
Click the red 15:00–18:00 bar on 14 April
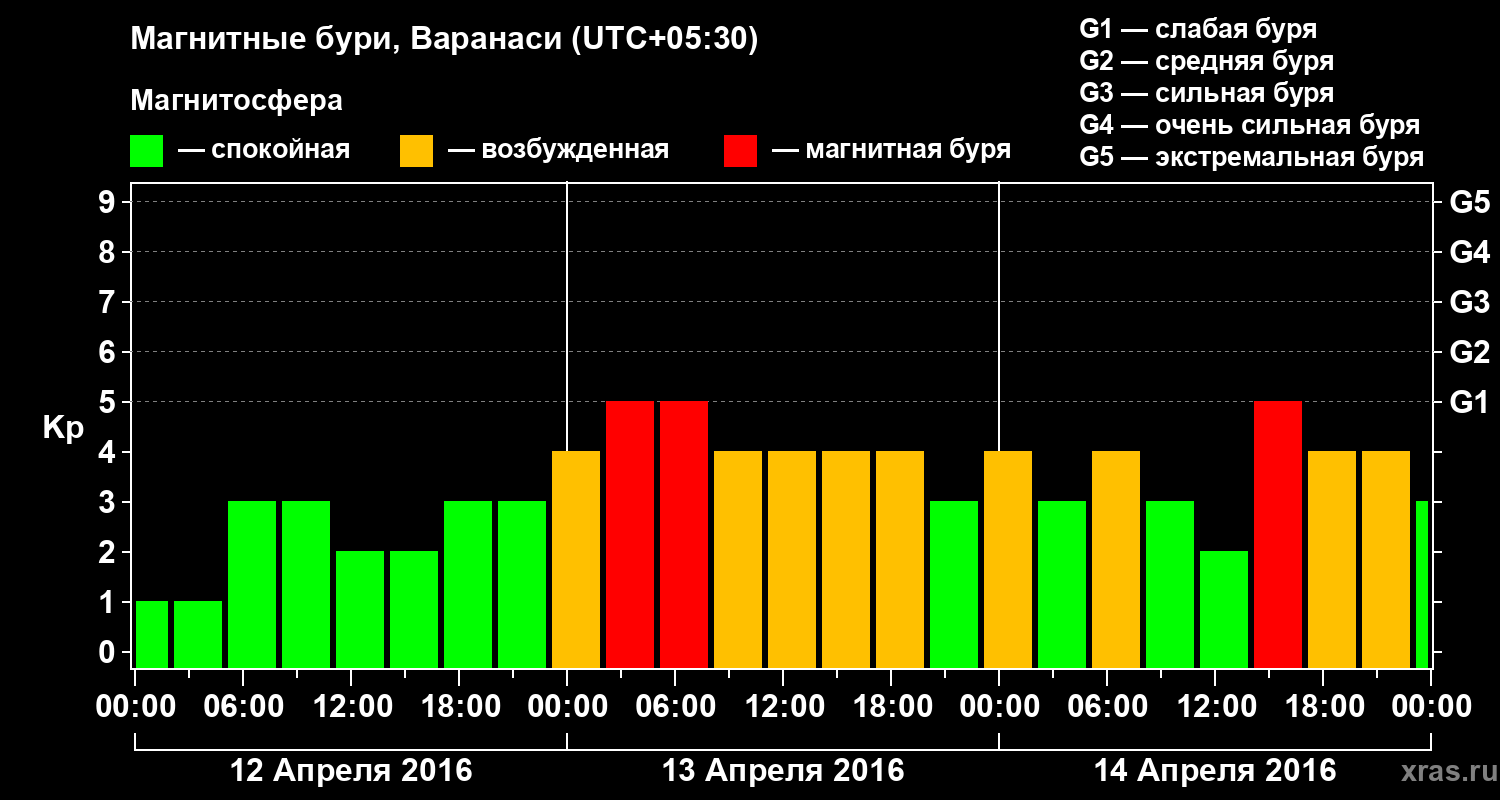(x=1278, y=534)
